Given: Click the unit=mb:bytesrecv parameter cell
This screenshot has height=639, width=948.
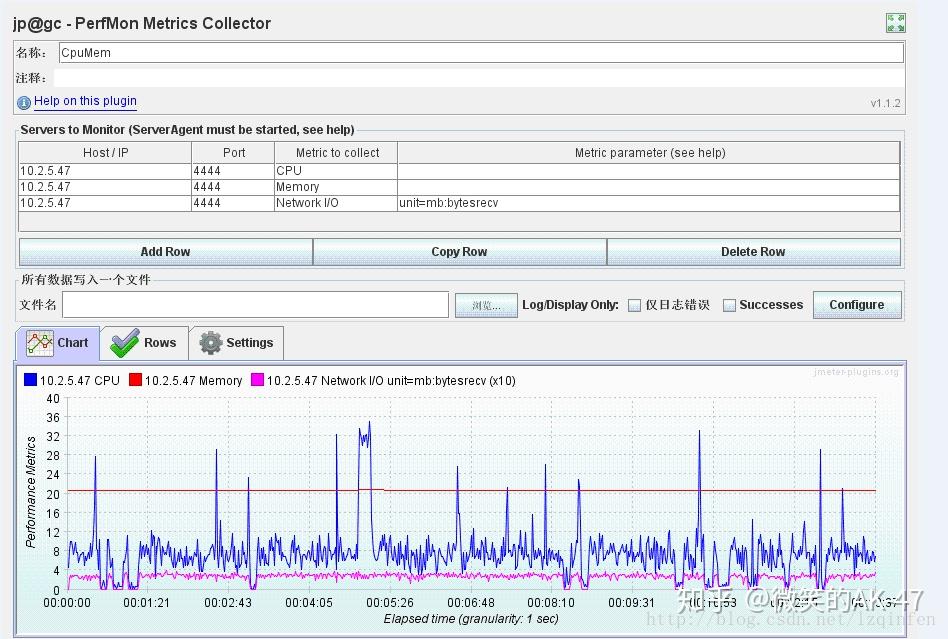Looking at the screenshot, I should (649, 203).
